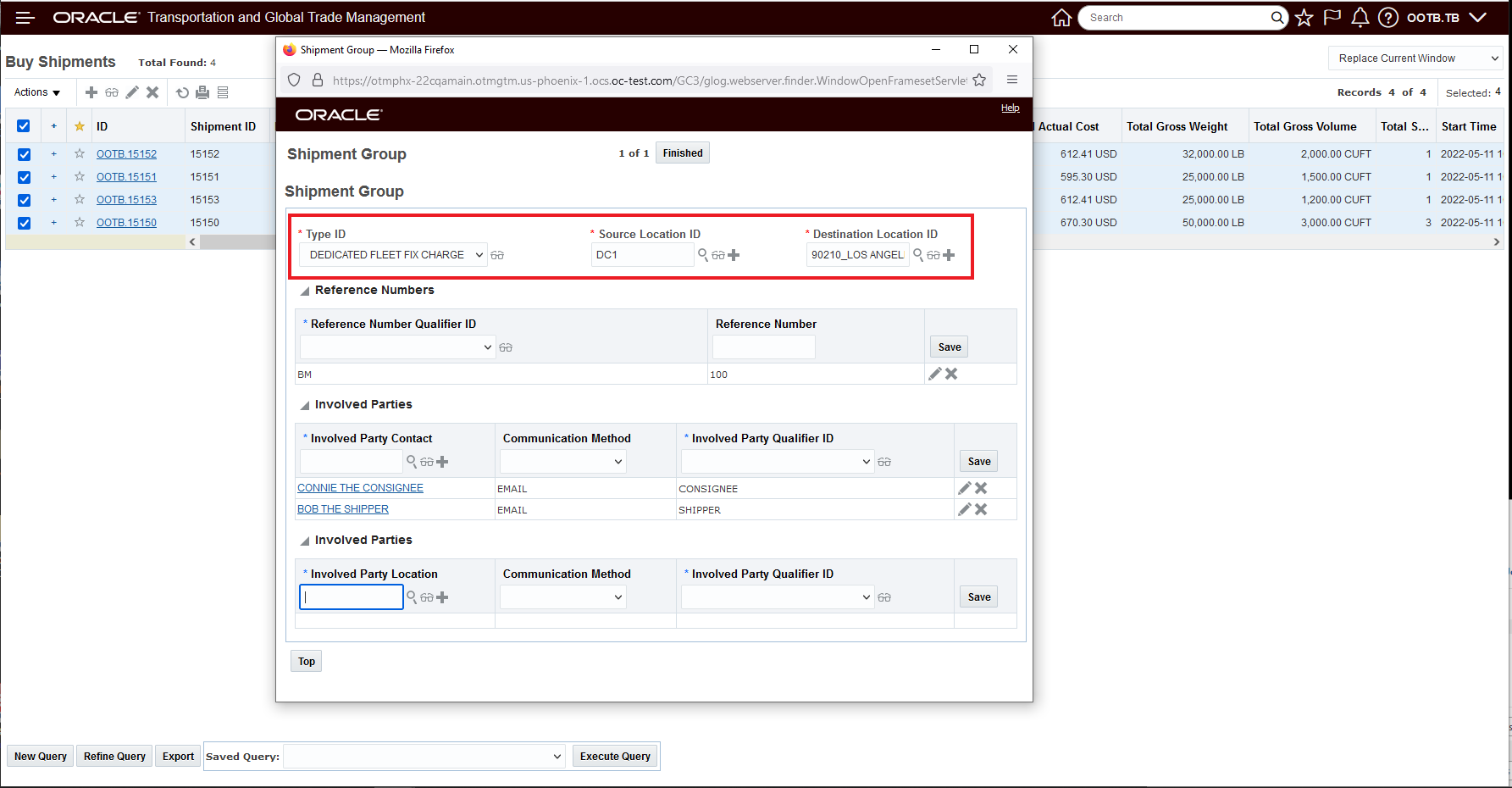The height and width of the screenshot is (788, 1512).
Task: Sort by Total Gross Volume column
Action: 1304,126
